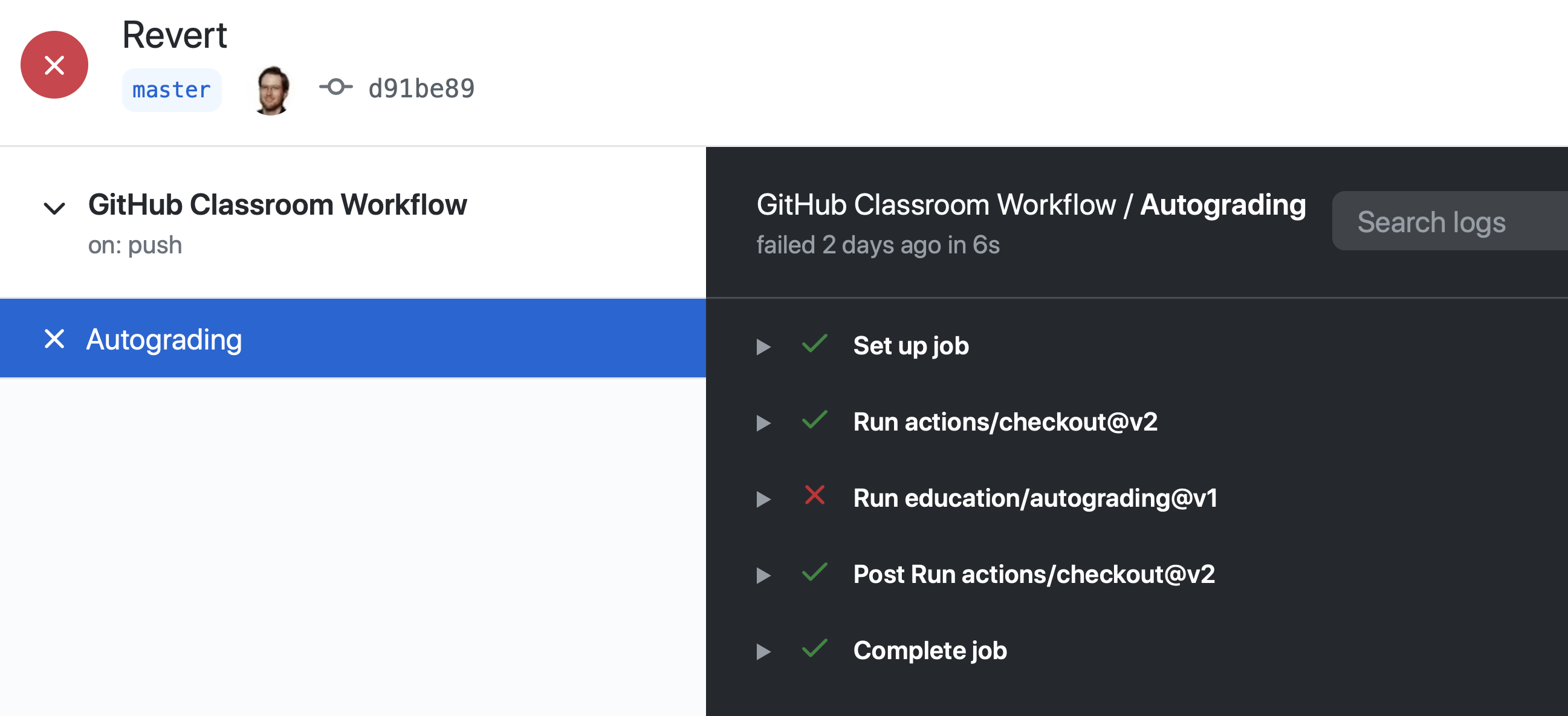
Task: Open commit d91be89
Action: click(421, 89)
